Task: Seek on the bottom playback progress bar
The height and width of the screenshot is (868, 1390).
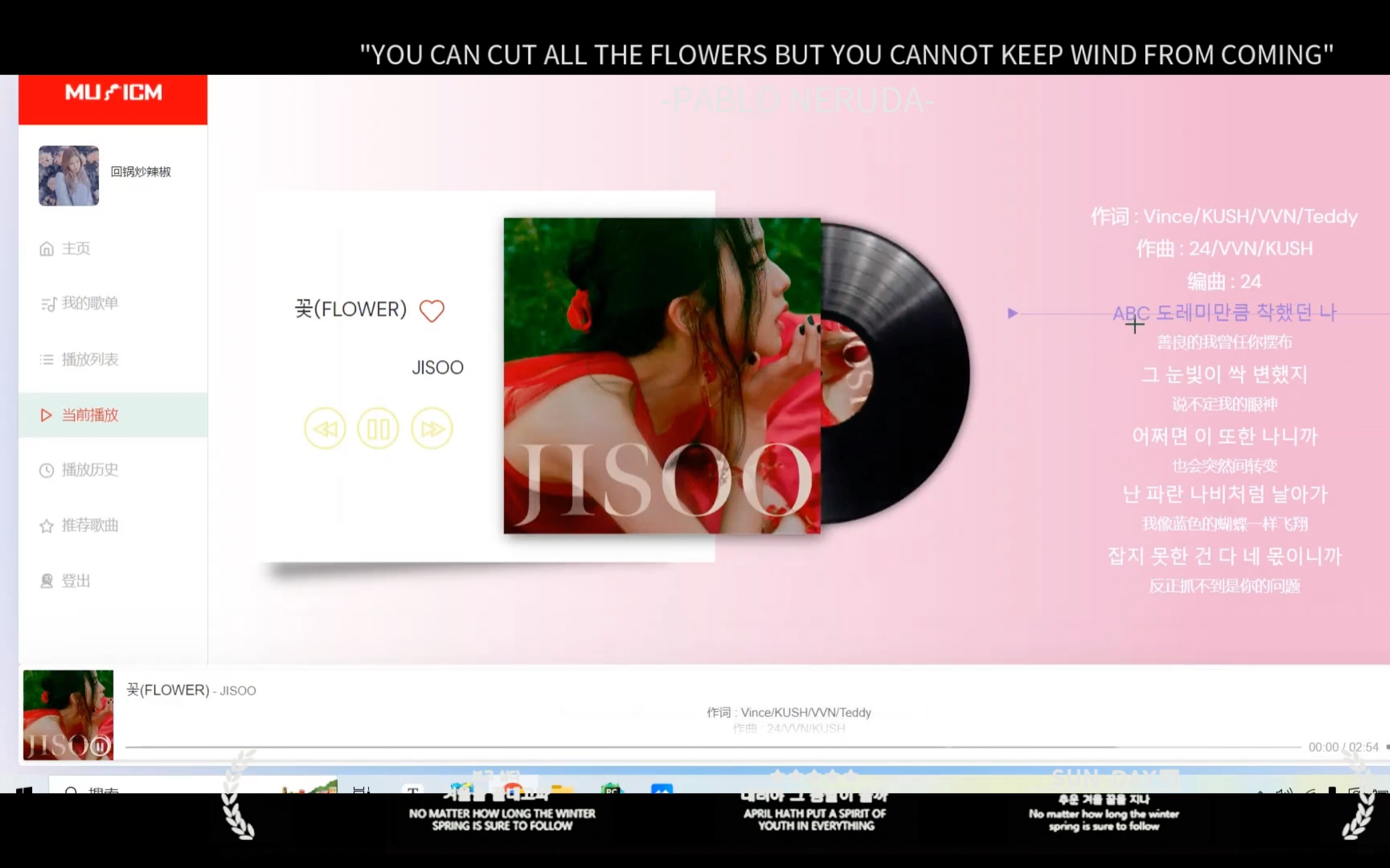Action: coord(713,747)
